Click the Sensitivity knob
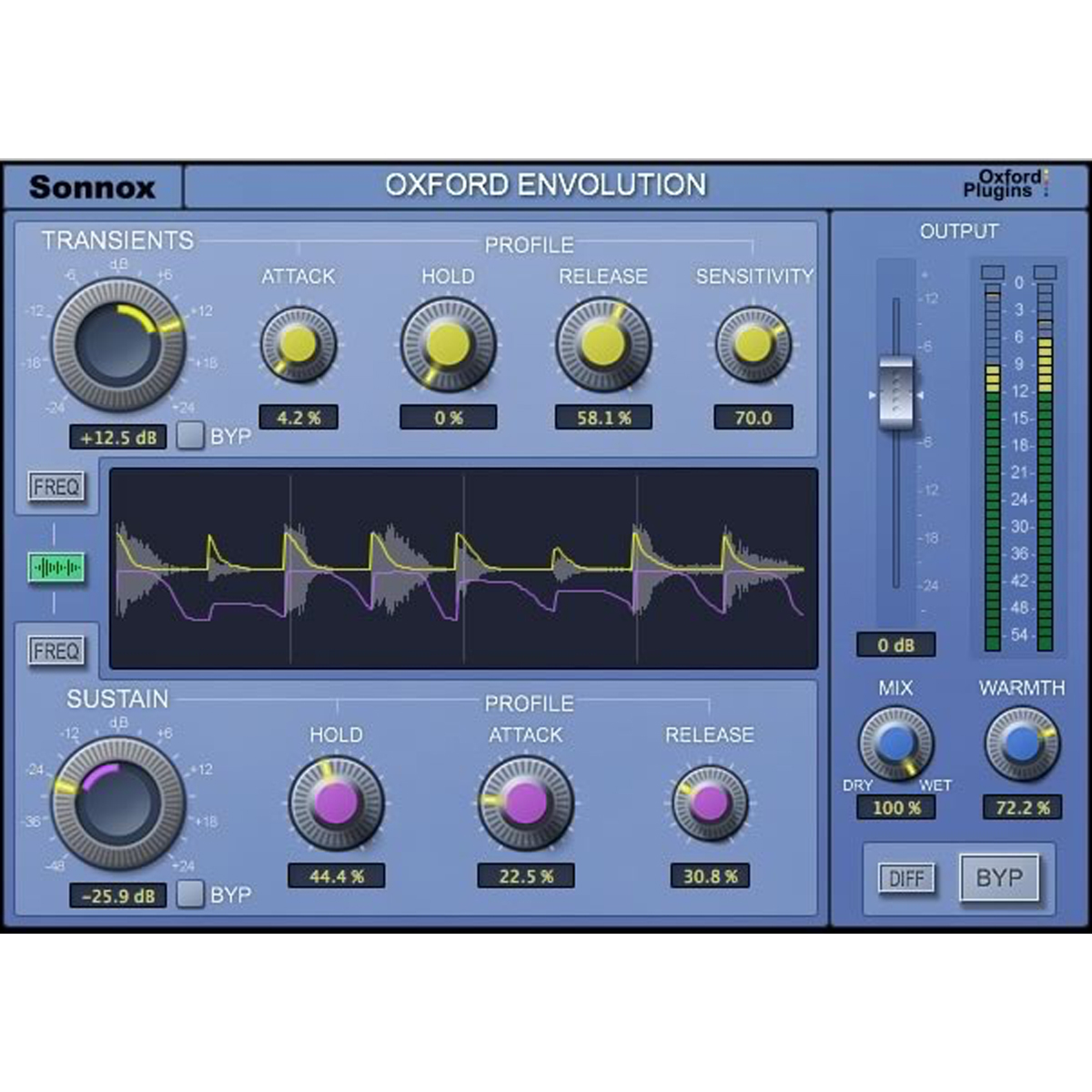This screenshot has height=1092, width=1092. coord(753,345)
